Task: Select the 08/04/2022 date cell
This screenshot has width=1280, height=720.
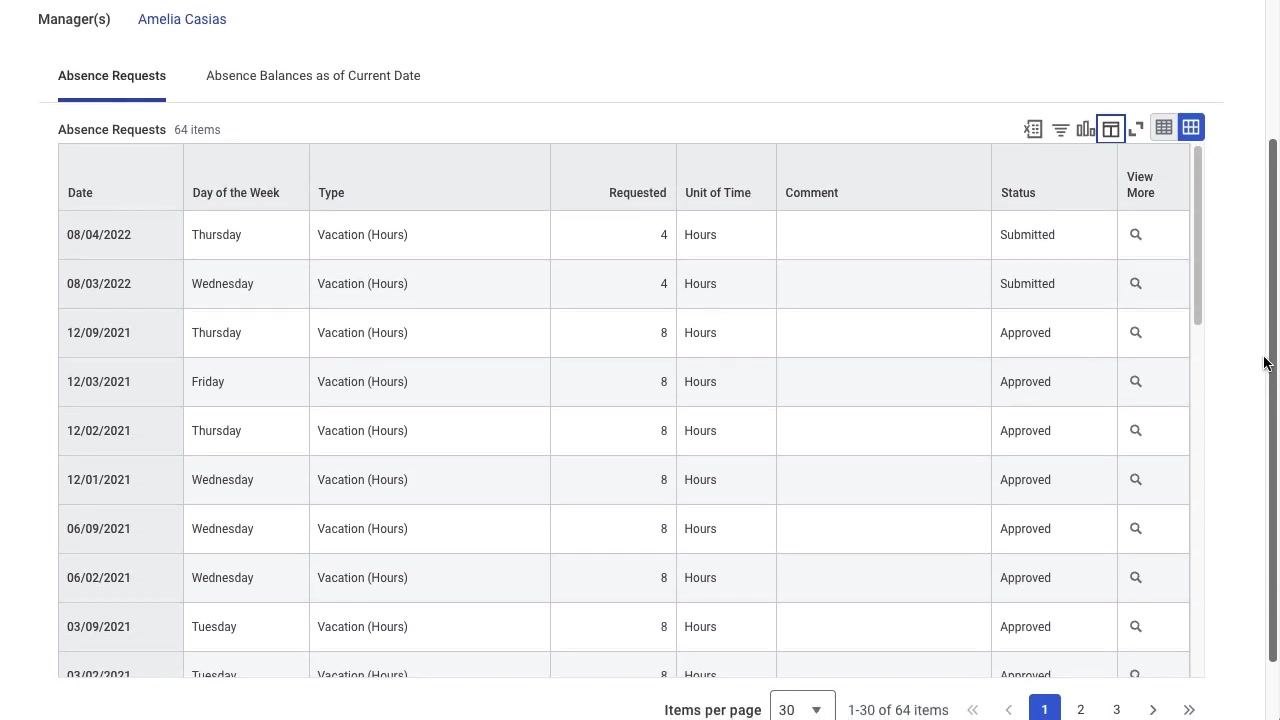Action: [121, 235]
